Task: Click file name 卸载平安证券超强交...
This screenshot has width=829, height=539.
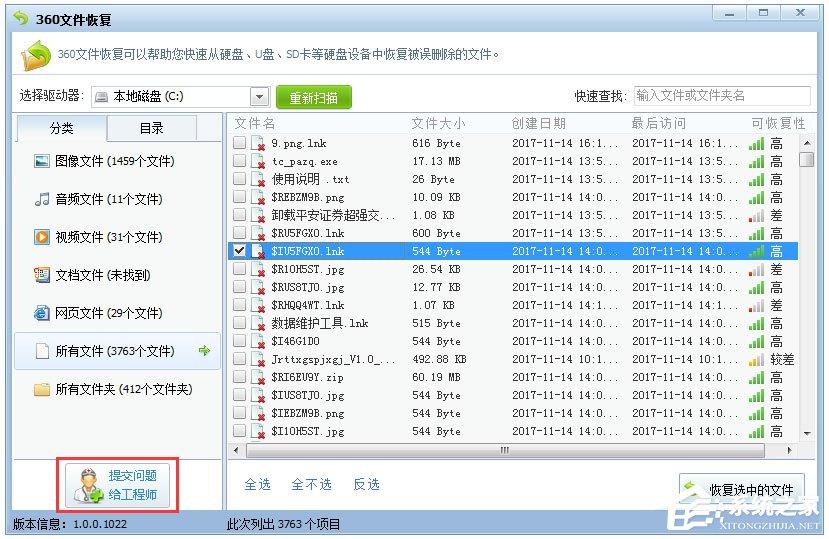Action: click(x=333, y=215)
